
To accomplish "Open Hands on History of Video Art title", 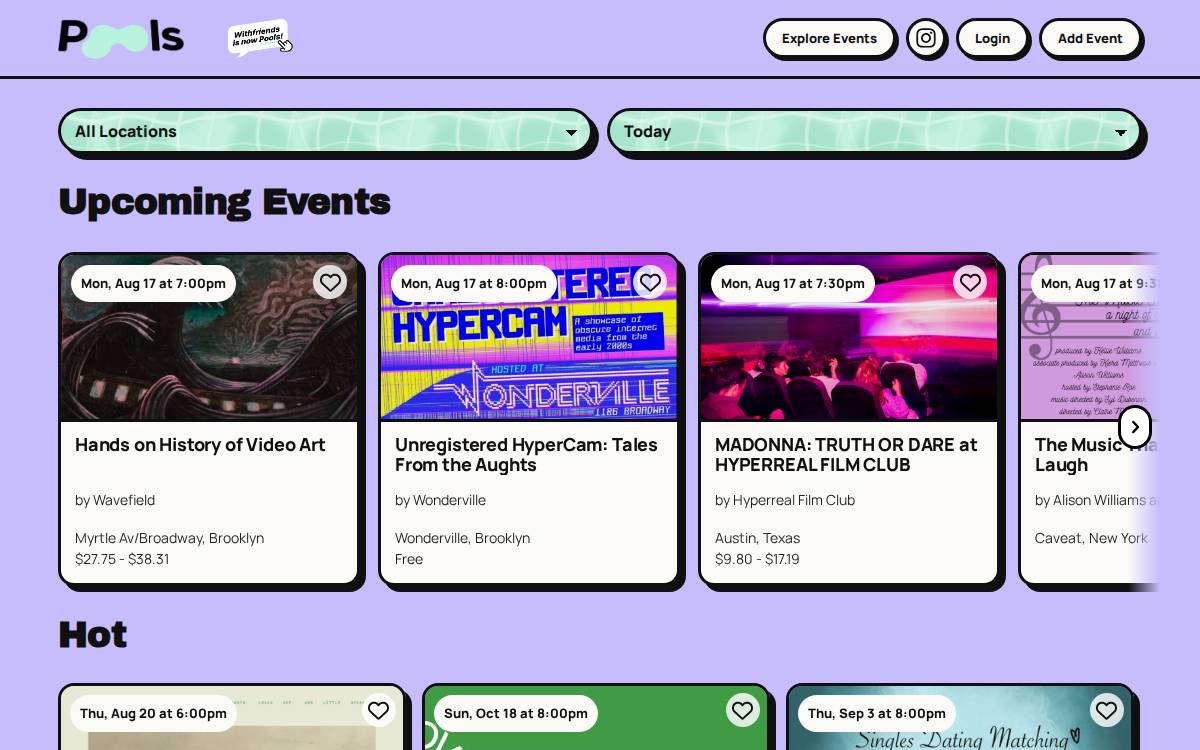I will (200, 445).
